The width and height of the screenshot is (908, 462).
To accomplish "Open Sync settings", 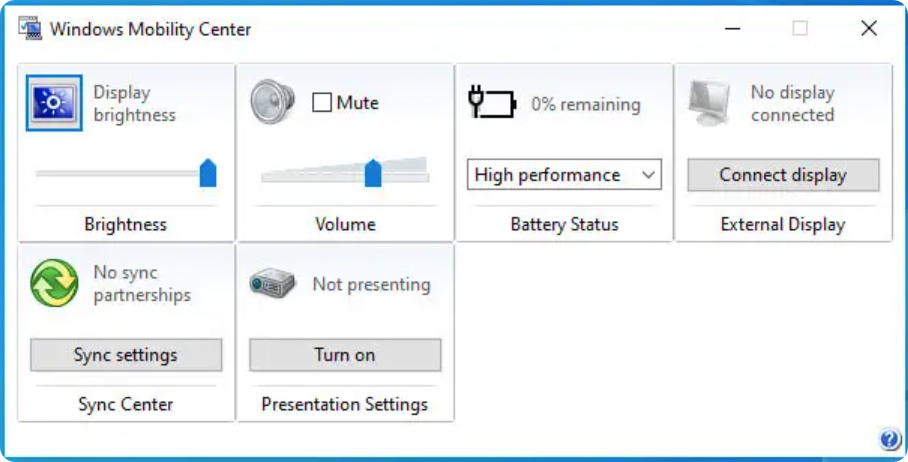I will tap(126, 355).
